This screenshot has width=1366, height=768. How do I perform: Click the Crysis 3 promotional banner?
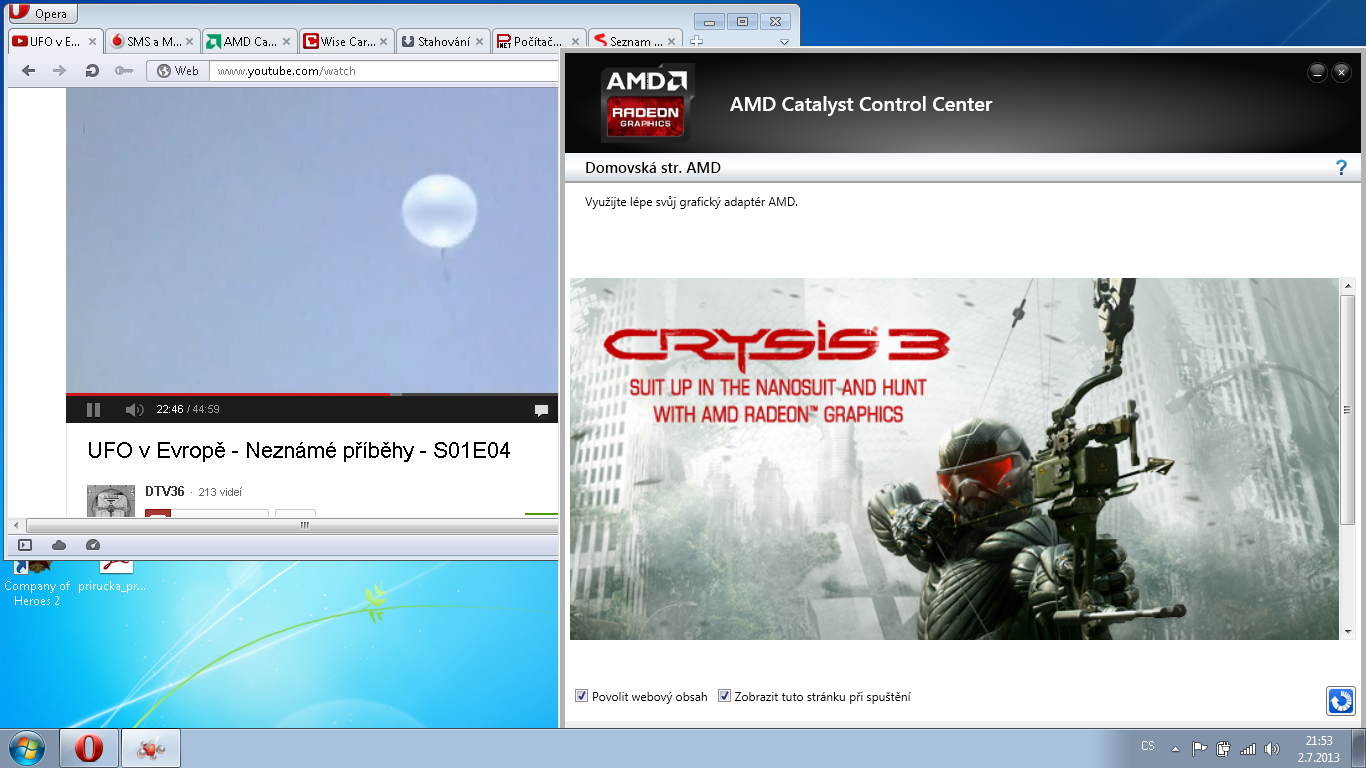pyautogui.click(x=954, y=459)
